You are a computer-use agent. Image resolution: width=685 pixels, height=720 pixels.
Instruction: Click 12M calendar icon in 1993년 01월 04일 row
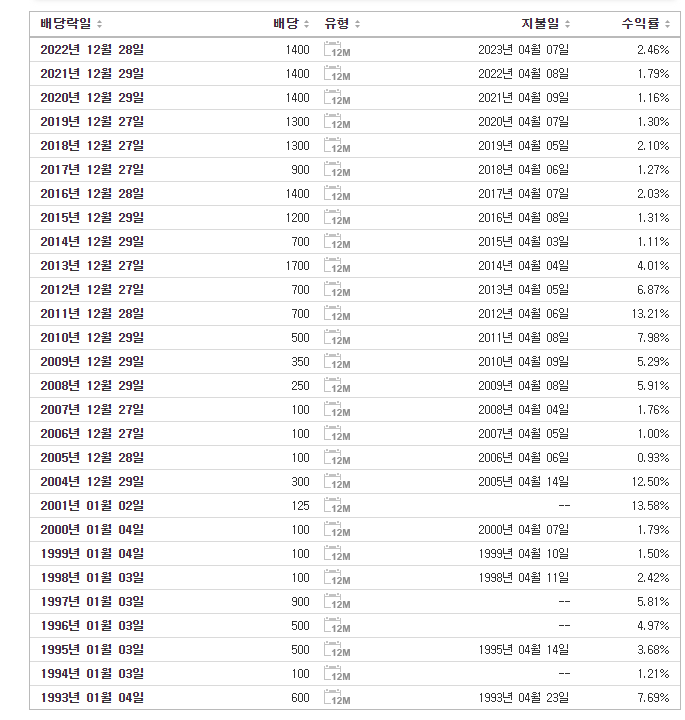337,698
